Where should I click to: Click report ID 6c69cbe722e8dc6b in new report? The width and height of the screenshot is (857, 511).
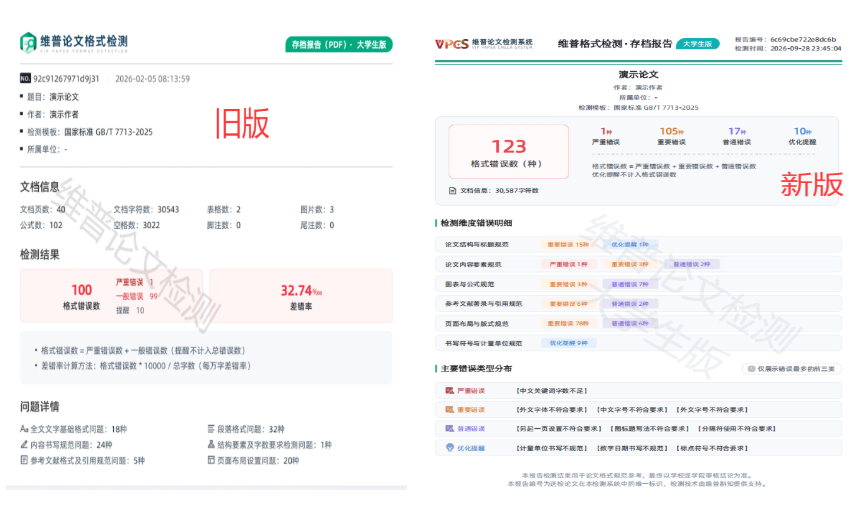click(803, 39)
